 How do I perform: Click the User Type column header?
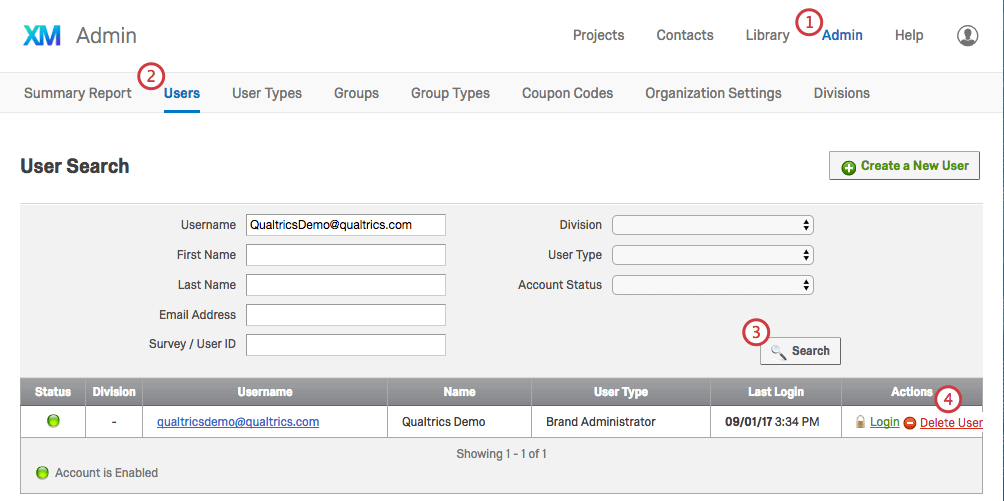pyautogui.click(x=621, y=391)
